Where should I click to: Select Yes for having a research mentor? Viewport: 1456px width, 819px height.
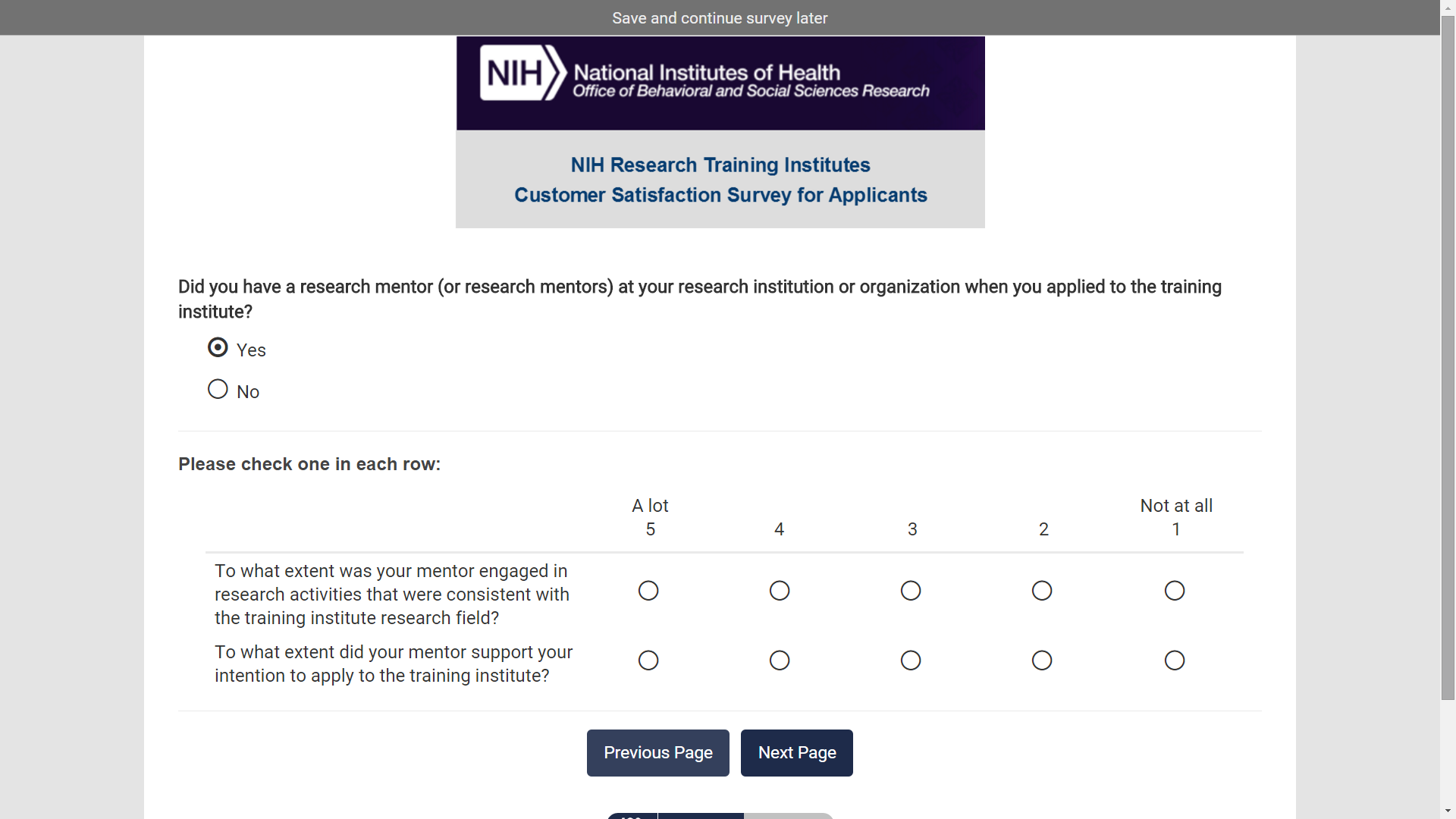pos(218,348)
